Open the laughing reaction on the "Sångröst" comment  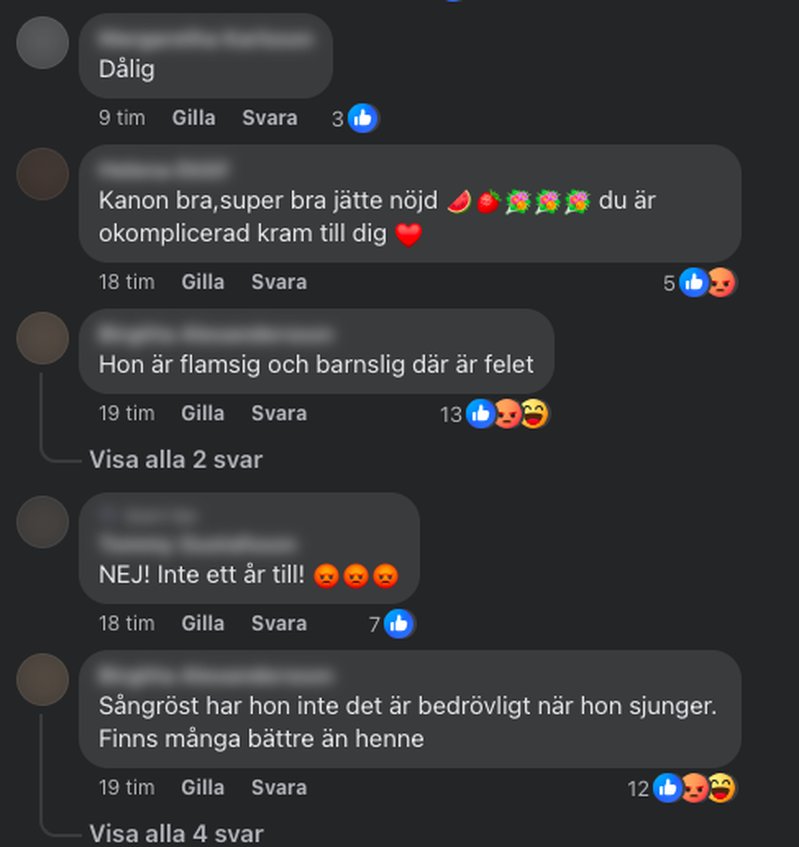click(x=721, y=788)
